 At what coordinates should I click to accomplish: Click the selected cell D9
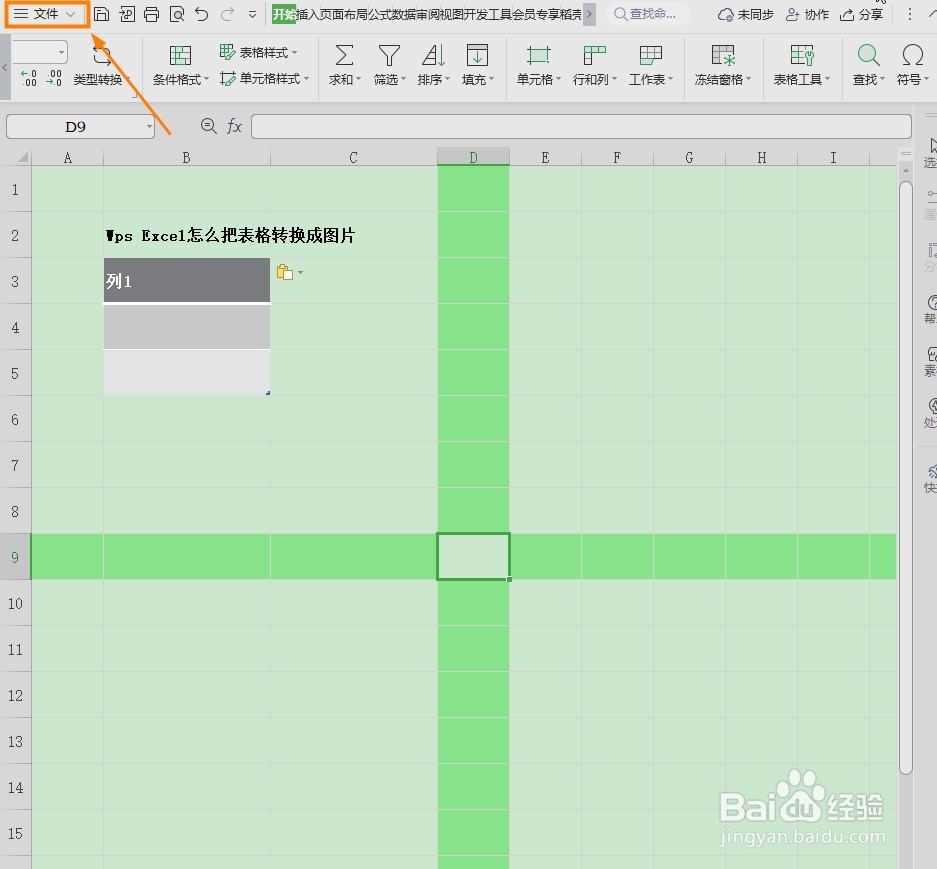(473, 556)
